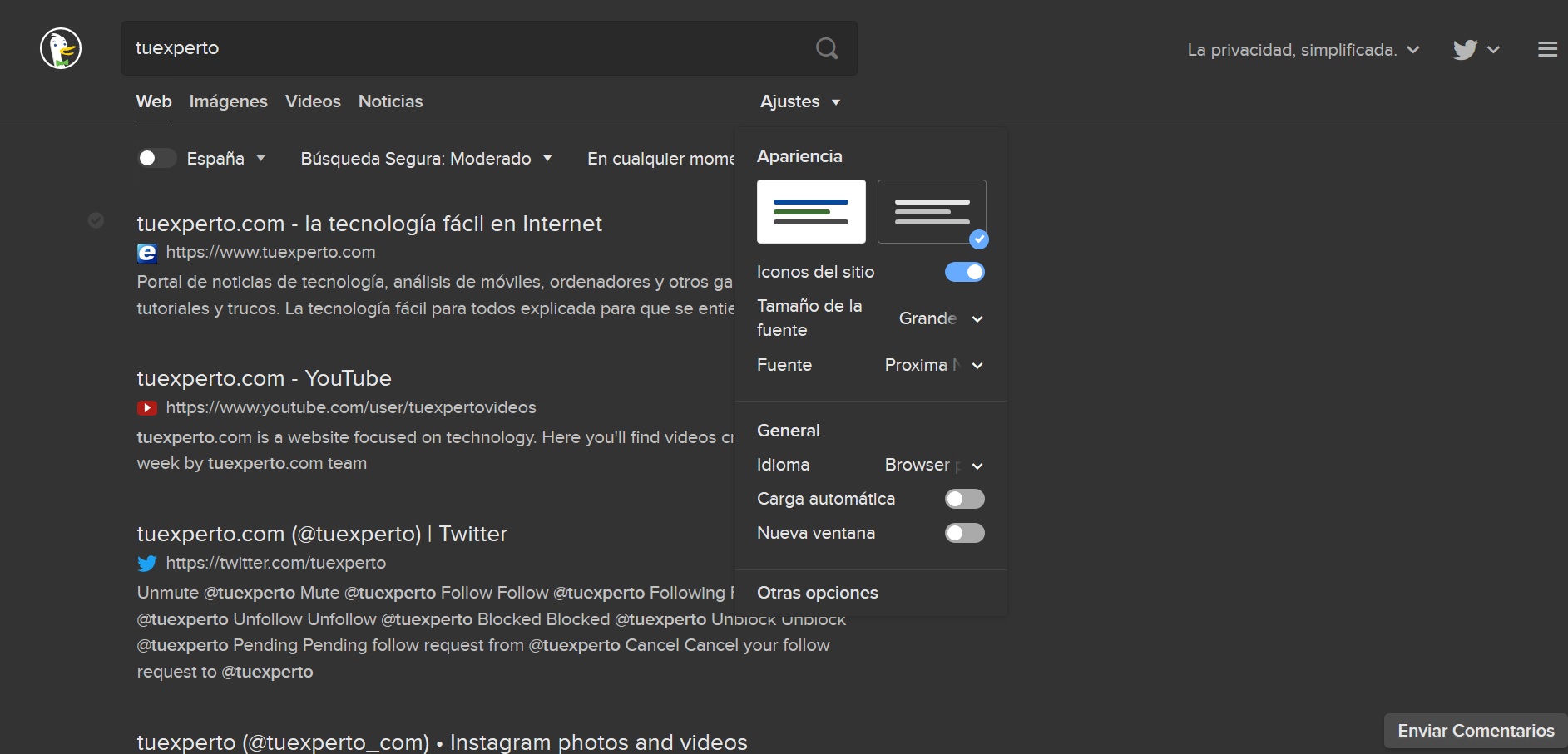Image resolution: width=1568 pixels, height=754 pixels.
Task: Change the Tamaño de la fuente dropdown
Action: pyautogui.click(x=942, y=318)
